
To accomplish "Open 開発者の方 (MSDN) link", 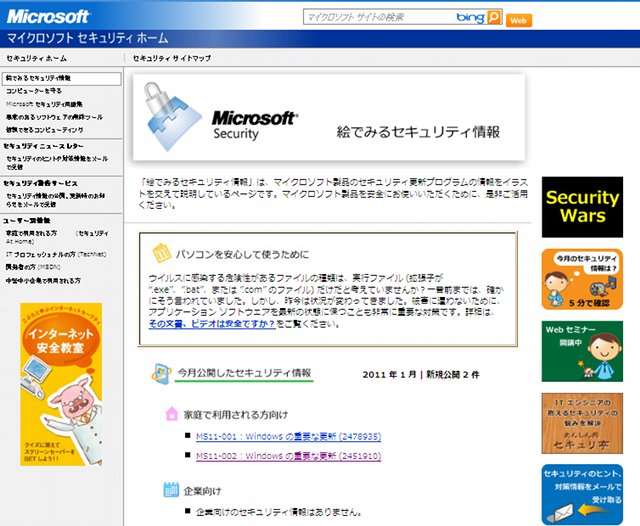I will coord(33,267).
